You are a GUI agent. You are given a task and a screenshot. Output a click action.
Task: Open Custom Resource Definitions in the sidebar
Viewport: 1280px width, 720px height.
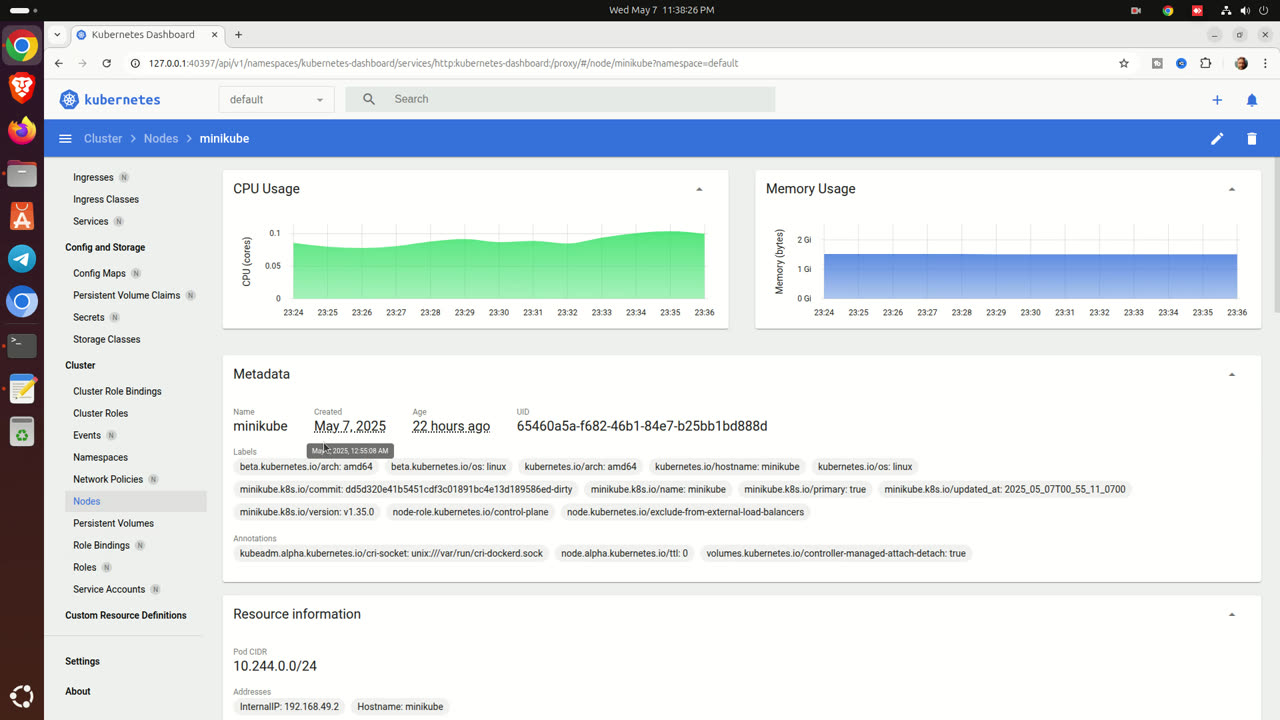click(126, 615)
